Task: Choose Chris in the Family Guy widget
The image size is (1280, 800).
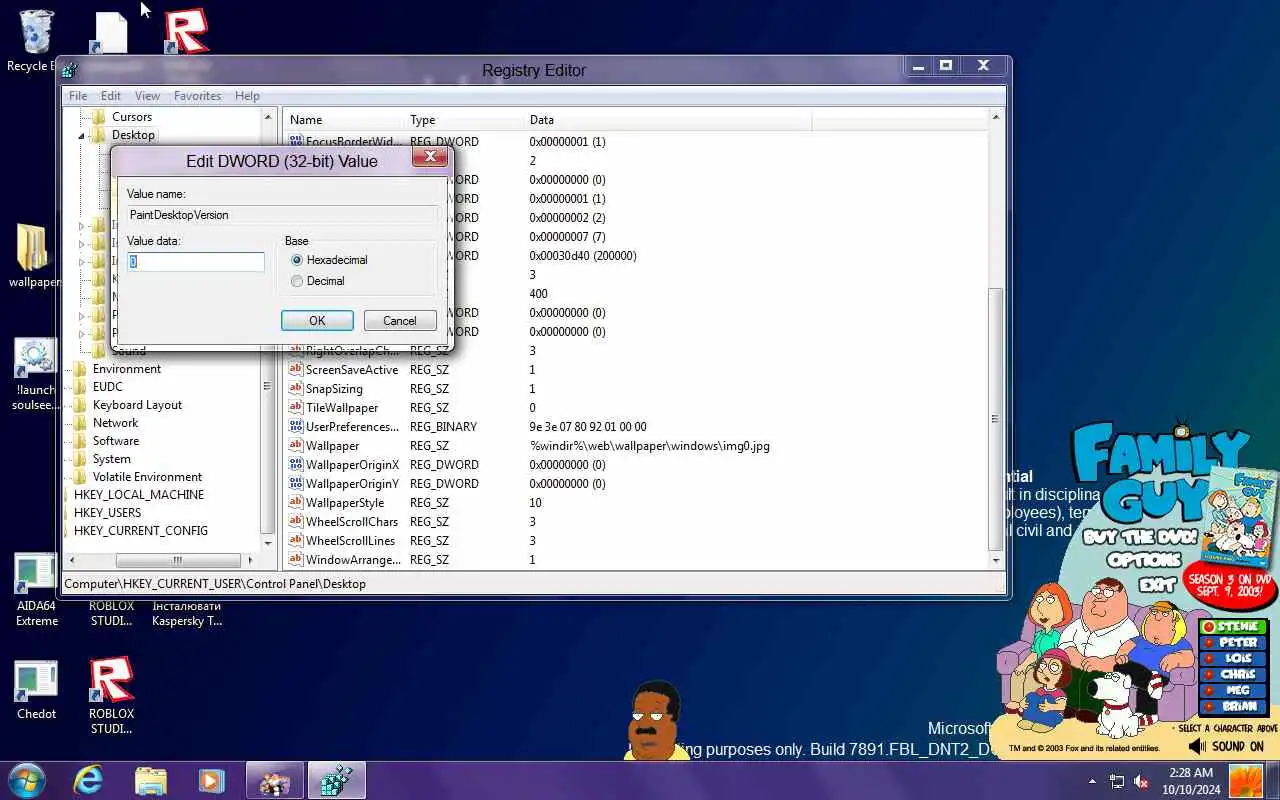Action: [1235, 675]
